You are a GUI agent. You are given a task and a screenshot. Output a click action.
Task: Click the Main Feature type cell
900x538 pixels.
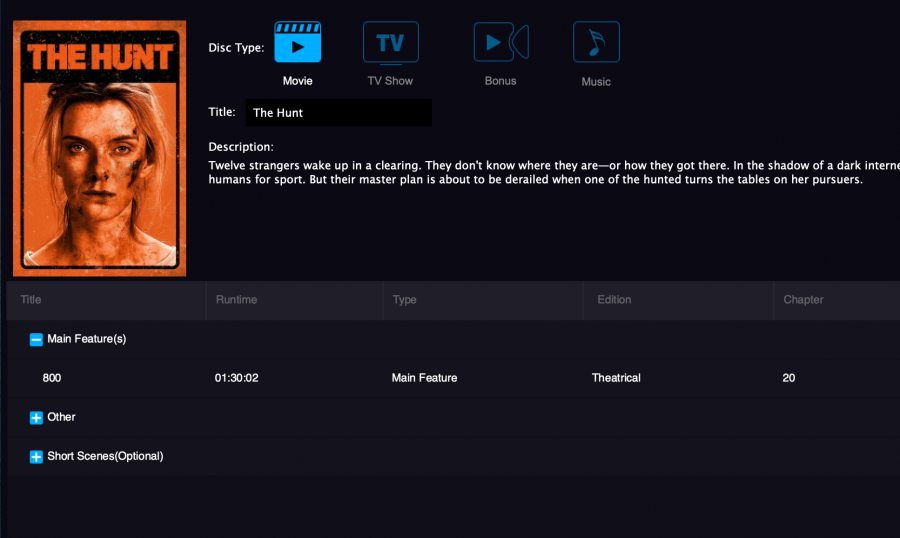pos(424,378)
